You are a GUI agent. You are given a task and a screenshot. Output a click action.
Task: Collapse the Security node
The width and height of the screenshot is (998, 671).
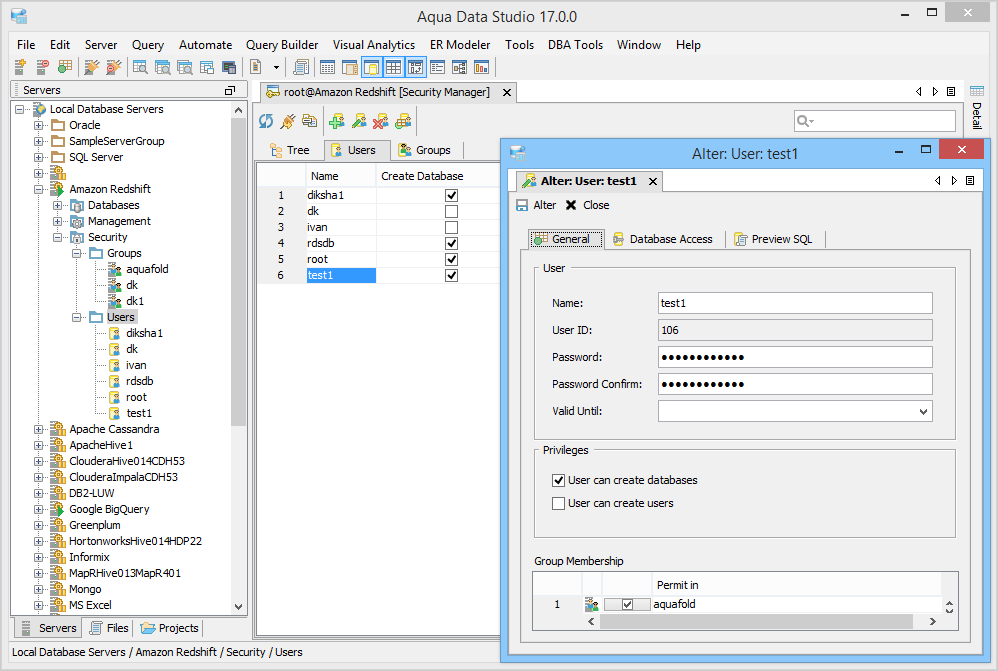point(58,237)
